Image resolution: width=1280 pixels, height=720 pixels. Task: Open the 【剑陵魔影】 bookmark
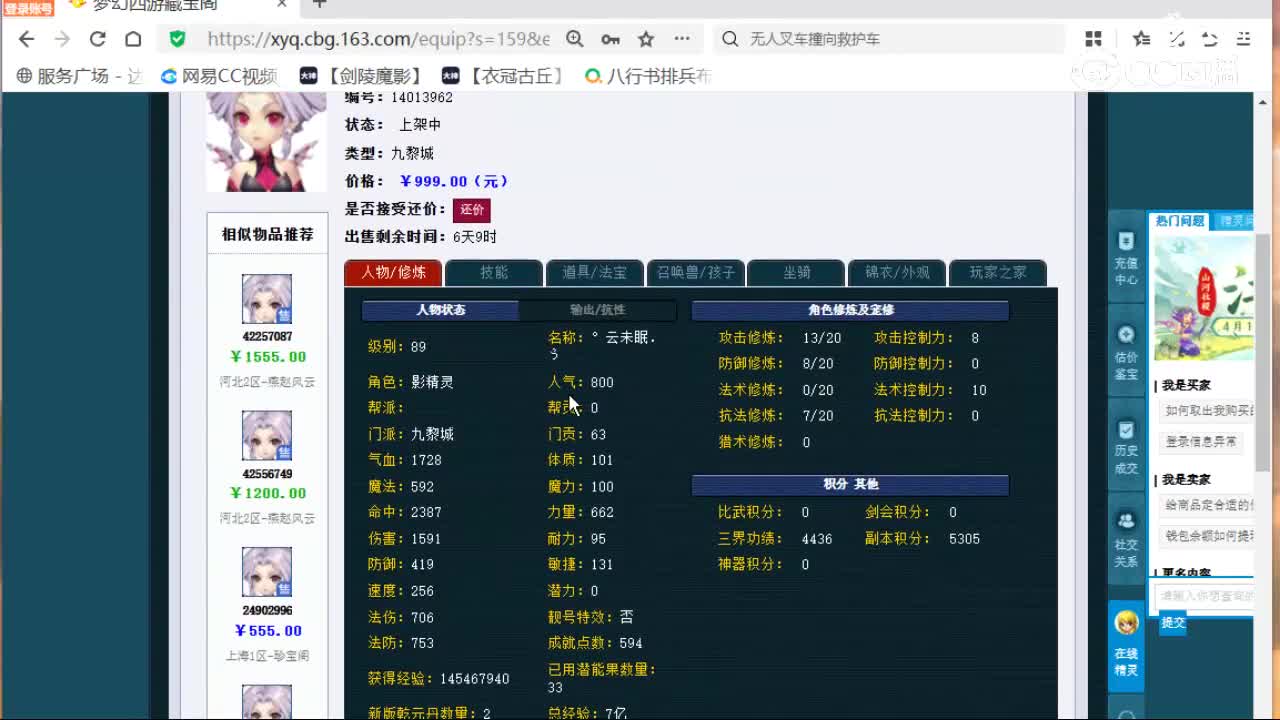coord(361,76)
